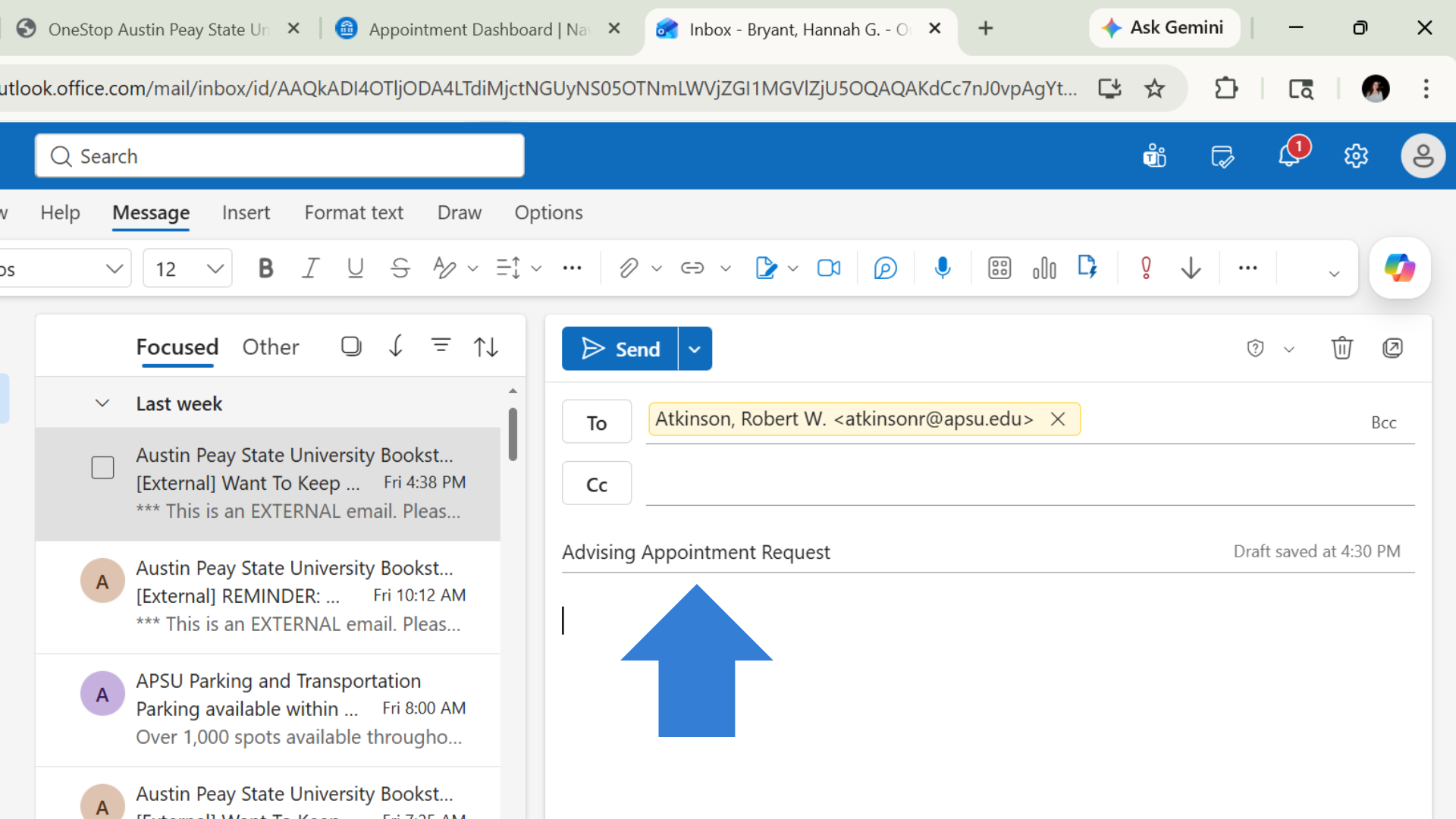The image size is (1456, 819).
Task: Dictate the message with the microphone icon
Action: (x=943, y=268)
